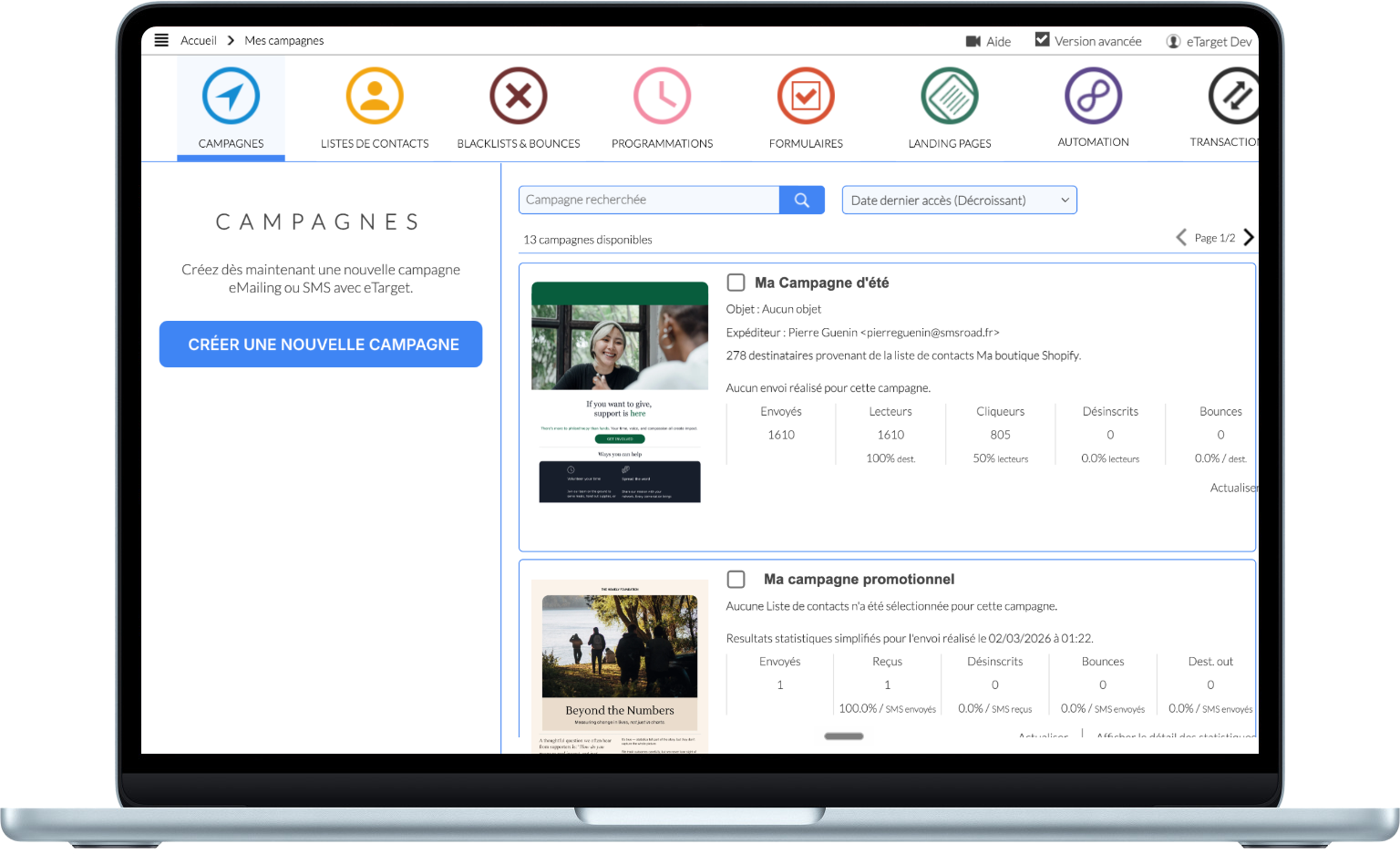Open the Beyond the Numbers campaign thumbnail
1400x854 pixels.
pyautogui.click(x=620, y=666)
